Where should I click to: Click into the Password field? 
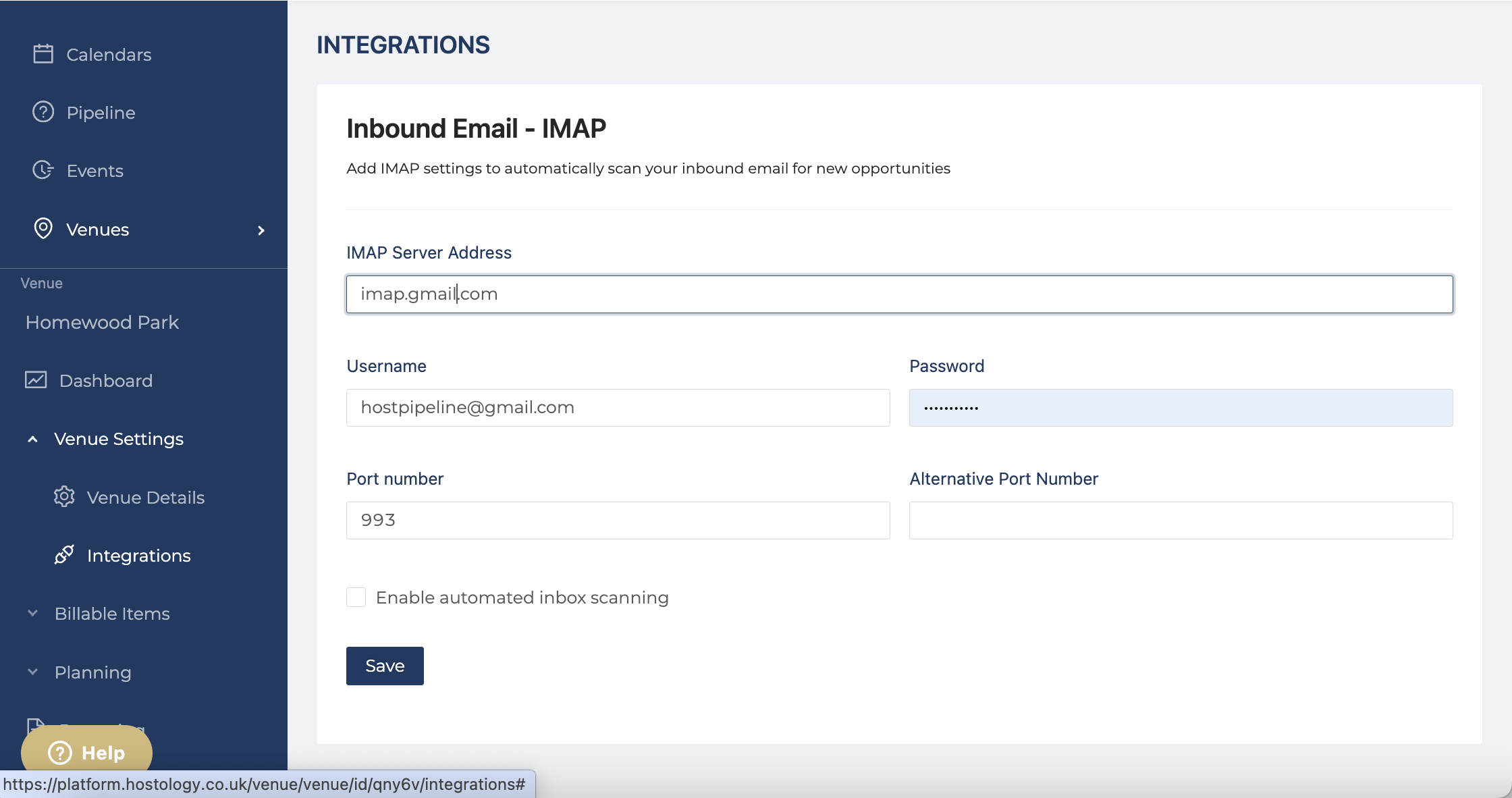click(x=1181, y=407)
